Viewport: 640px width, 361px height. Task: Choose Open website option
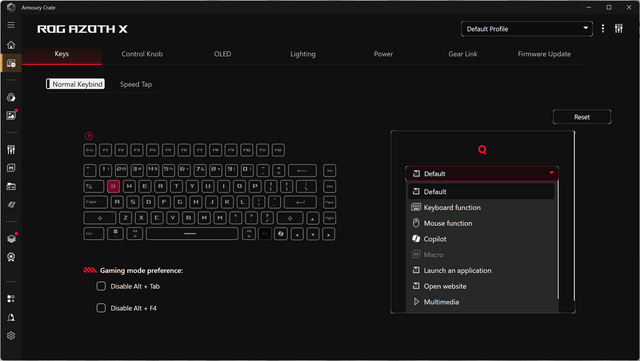point(482,286)
